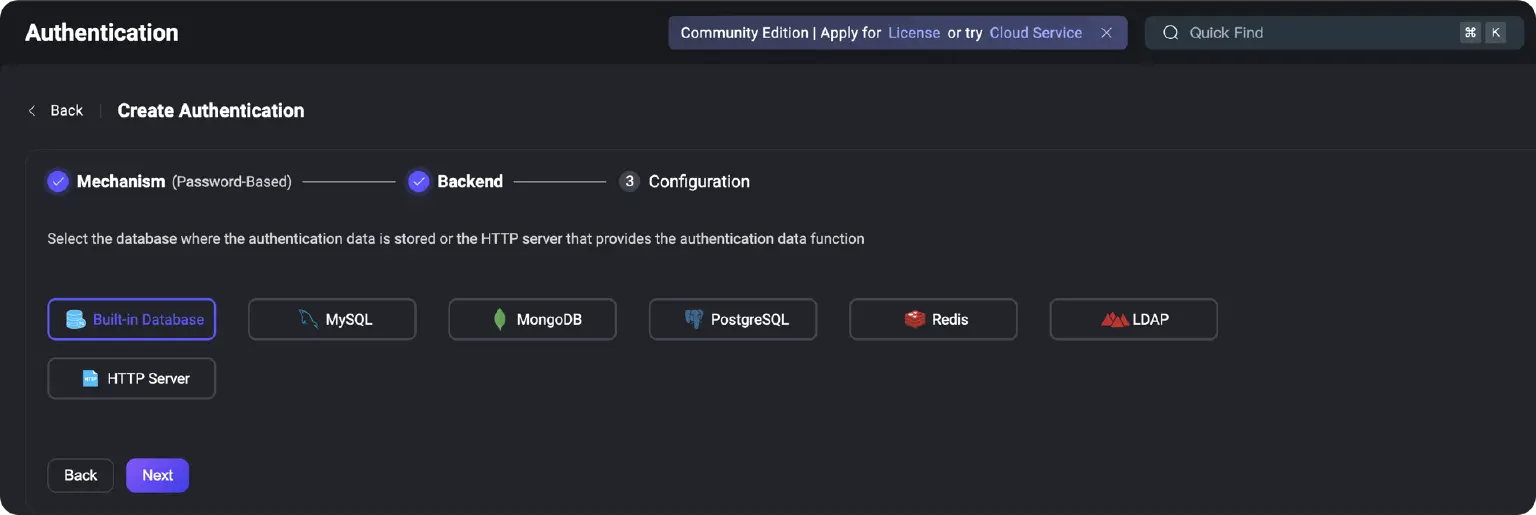Open the License link
The height and width of the screenshot is (515, 1536).
(914, 33)
